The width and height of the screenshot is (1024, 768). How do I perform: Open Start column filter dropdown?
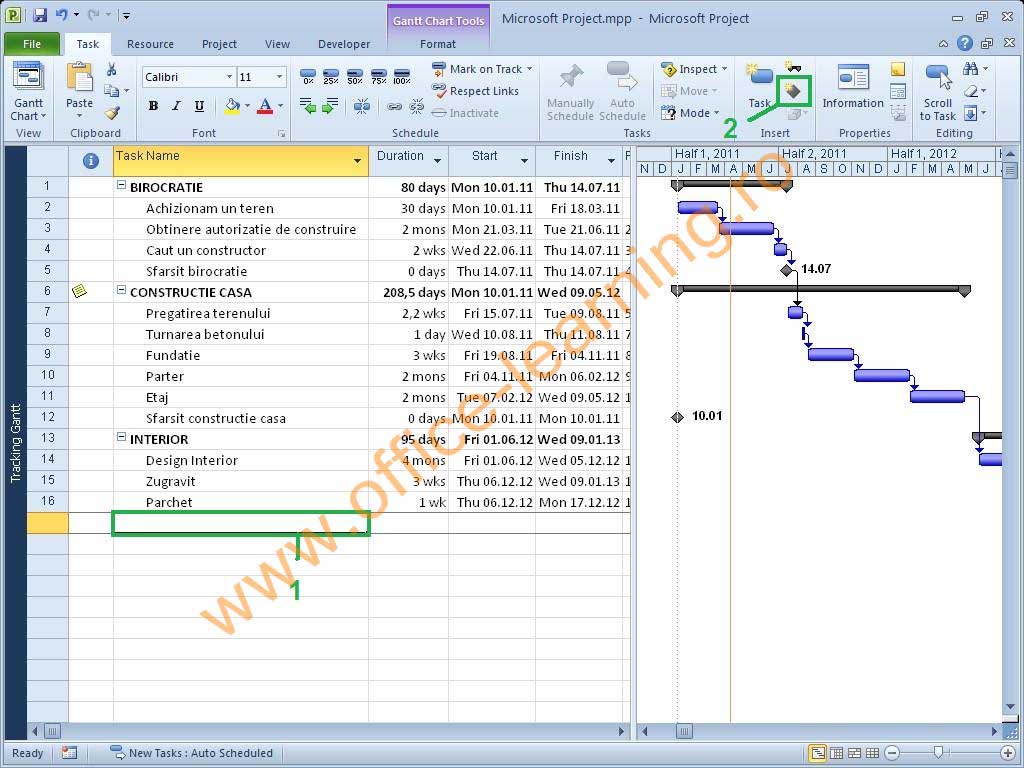coord(524,161)
